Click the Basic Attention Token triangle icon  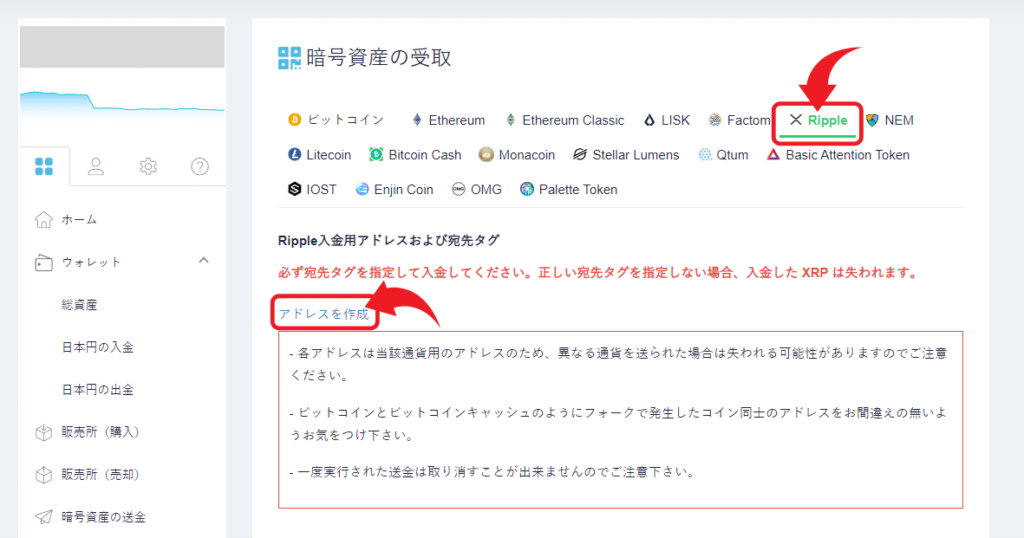point(773,154)
